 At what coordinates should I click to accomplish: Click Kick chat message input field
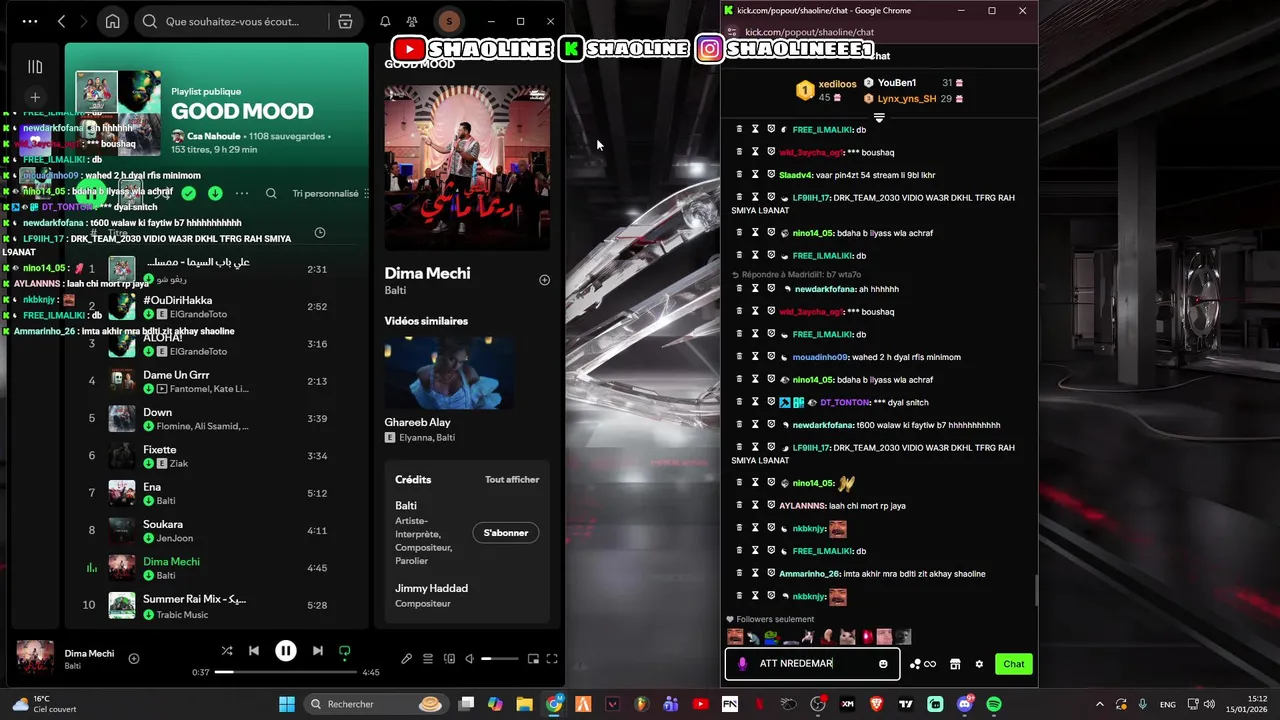[x=812, y=664]
